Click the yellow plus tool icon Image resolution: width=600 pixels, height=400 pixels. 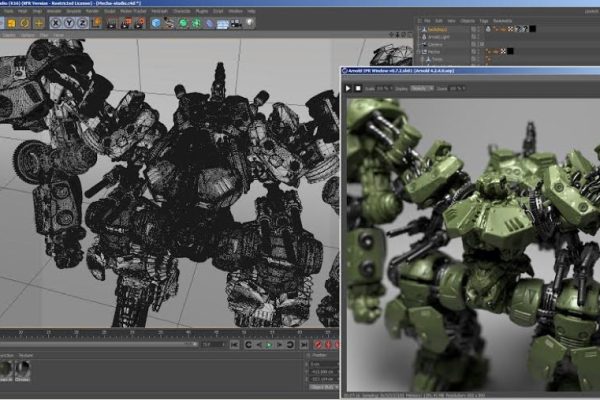tap(39, 23)
